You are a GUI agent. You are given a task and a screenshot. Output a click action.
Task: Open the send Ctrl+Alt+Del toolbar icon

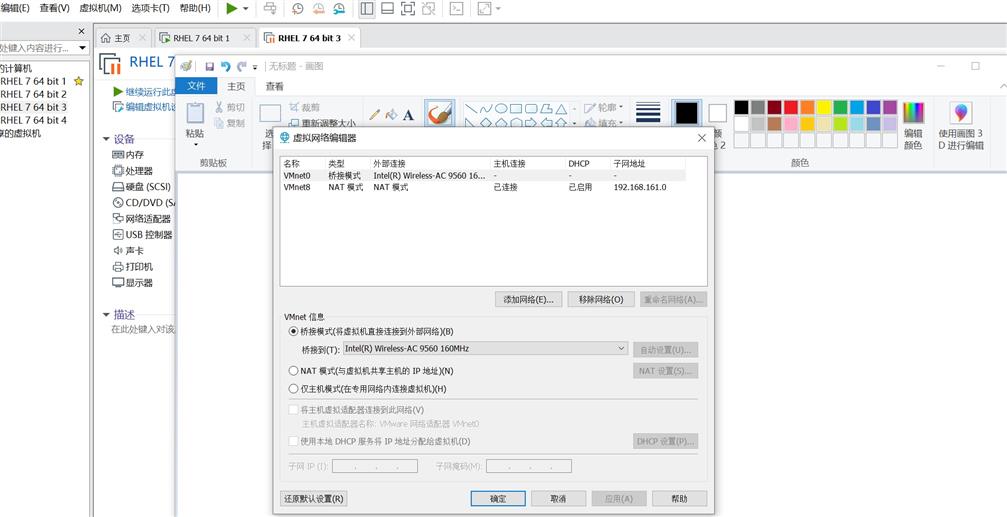pos(270,8)
